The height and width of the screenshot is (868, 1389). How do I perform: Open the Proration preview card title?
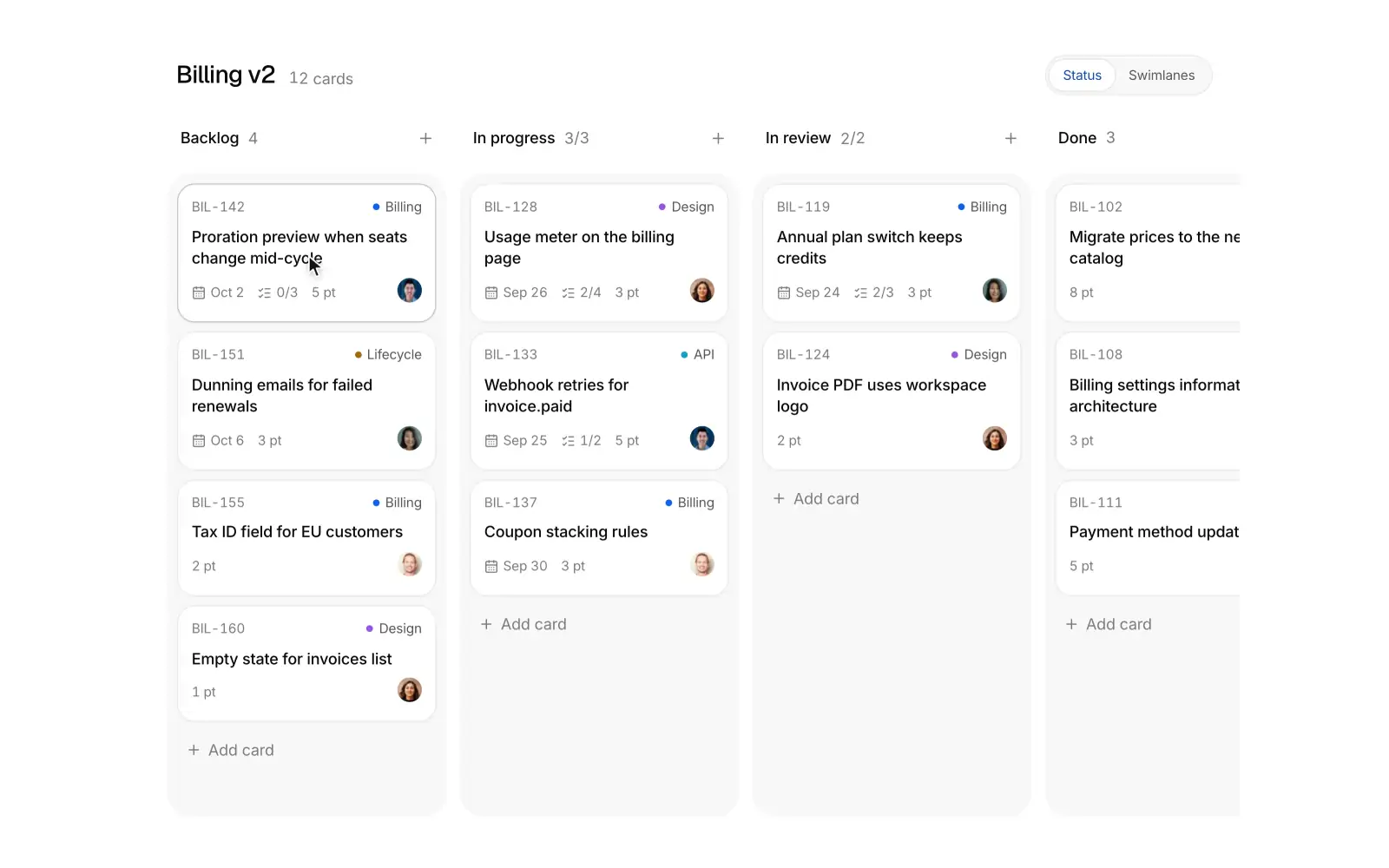pos(300,247)
